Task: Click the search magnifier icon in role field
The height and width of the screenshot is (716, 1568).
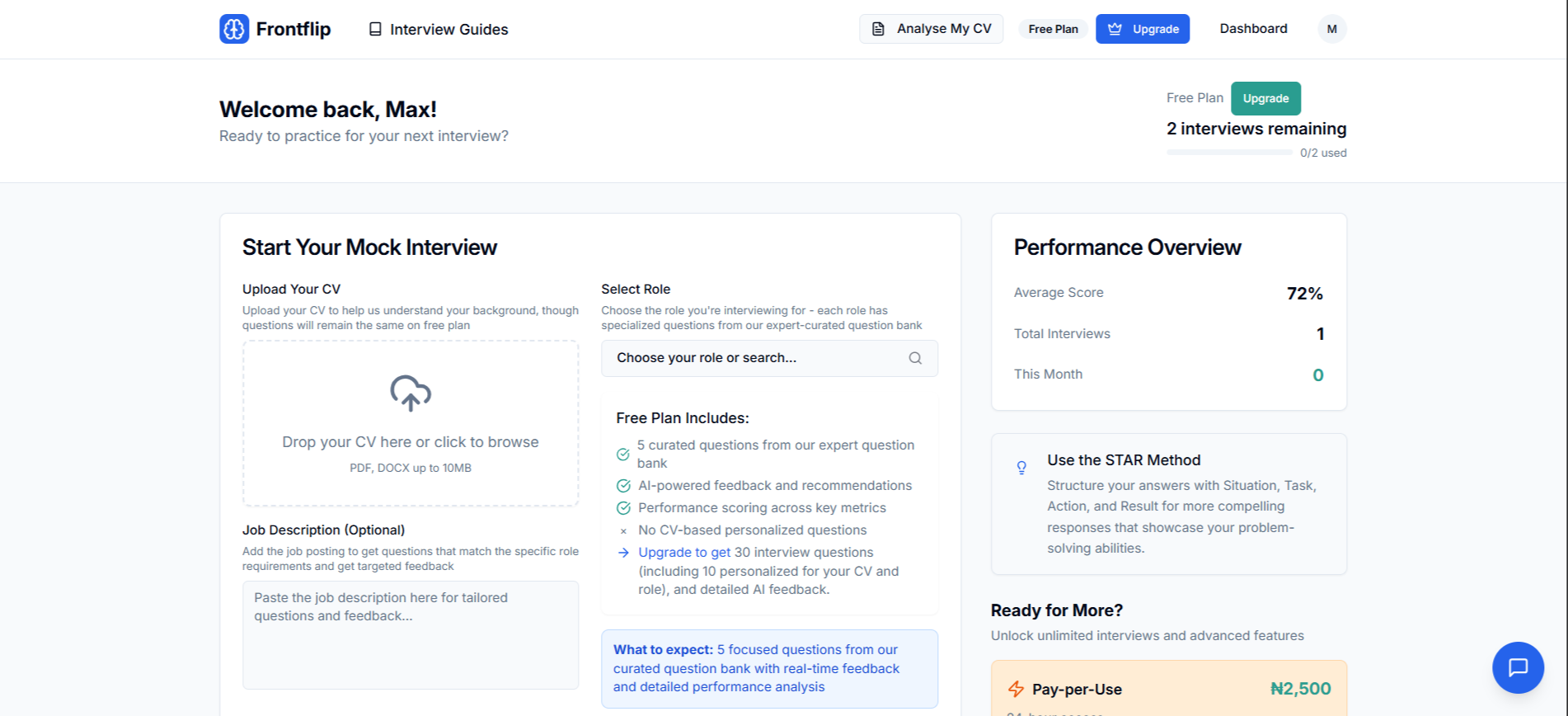Action: pos(915,358)
